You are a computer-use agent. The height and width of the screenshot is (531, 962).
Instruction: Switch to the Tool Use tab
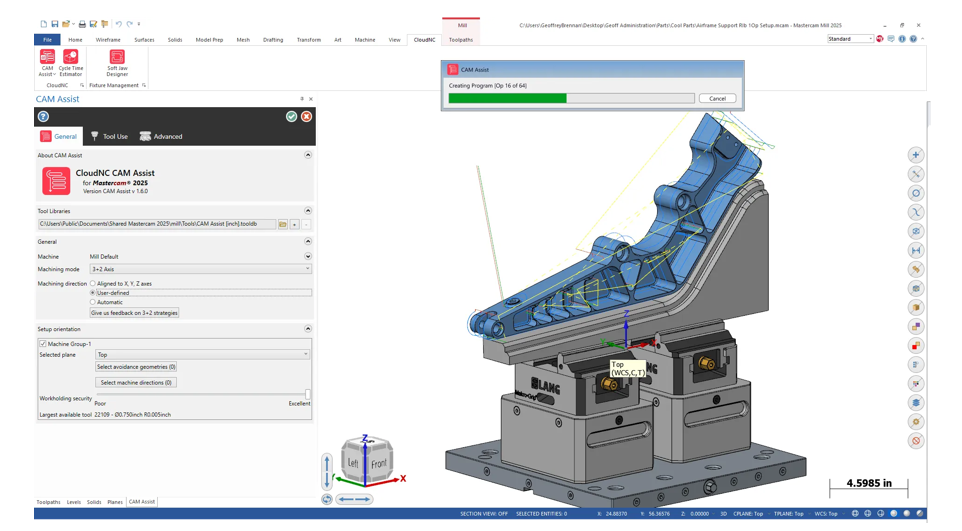(x=109, y=137)
